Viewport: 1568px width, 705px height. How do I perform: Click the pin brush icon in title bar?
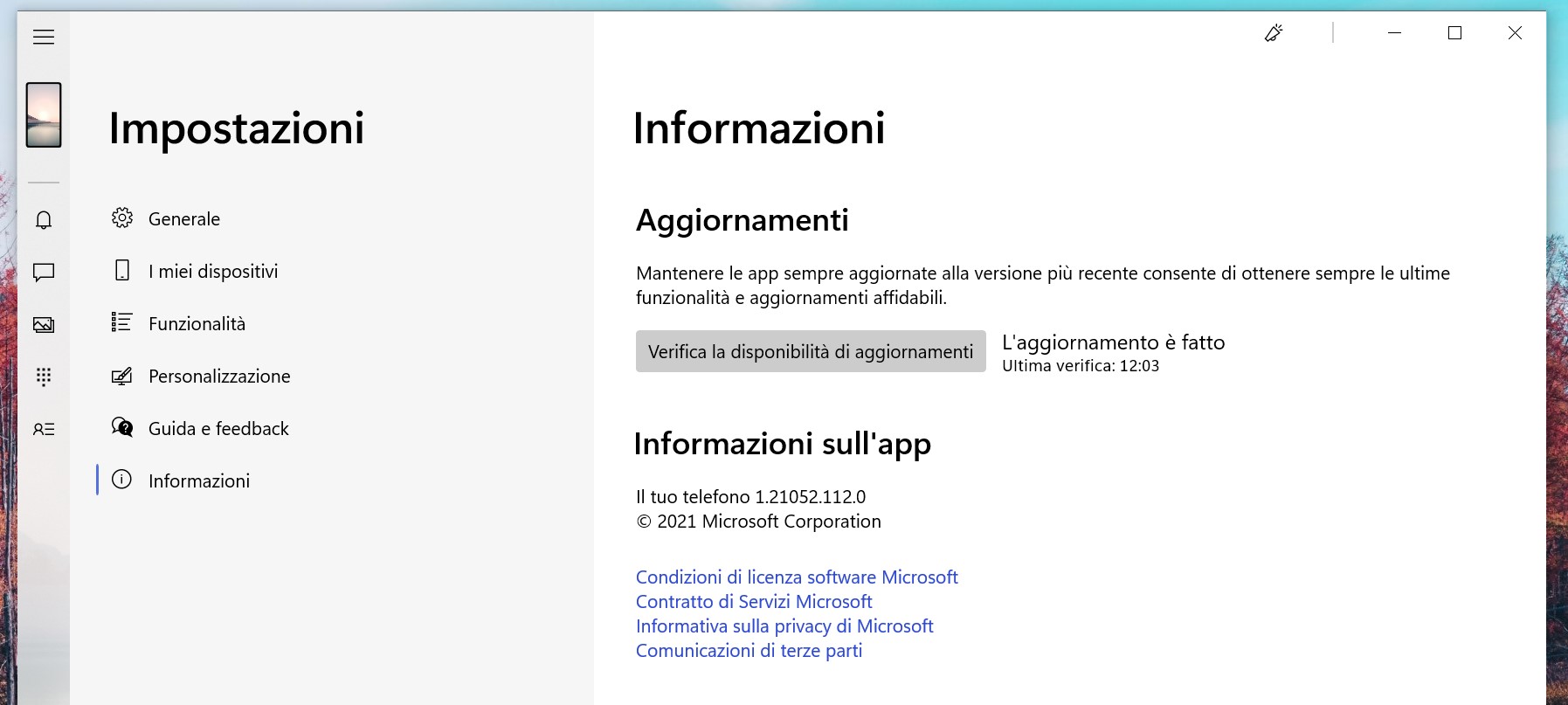(x=1274, y=33)
